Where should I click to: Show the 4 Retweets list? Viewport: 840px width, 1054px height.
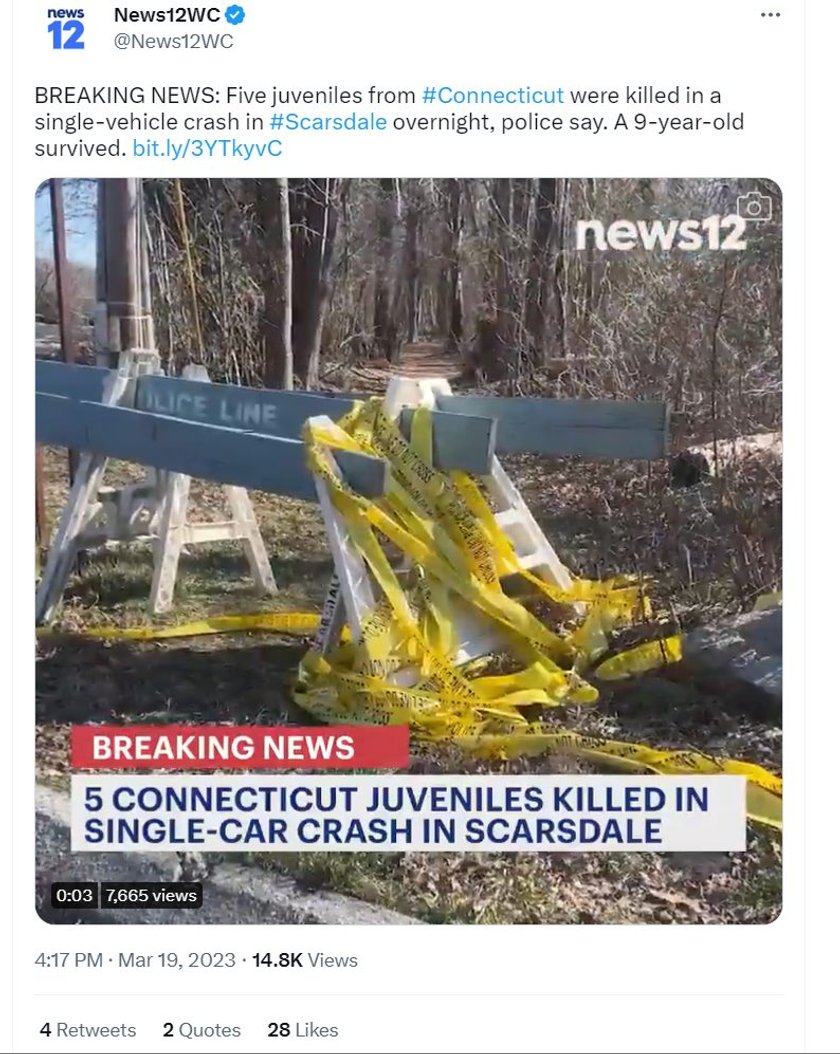point(87,1030)
